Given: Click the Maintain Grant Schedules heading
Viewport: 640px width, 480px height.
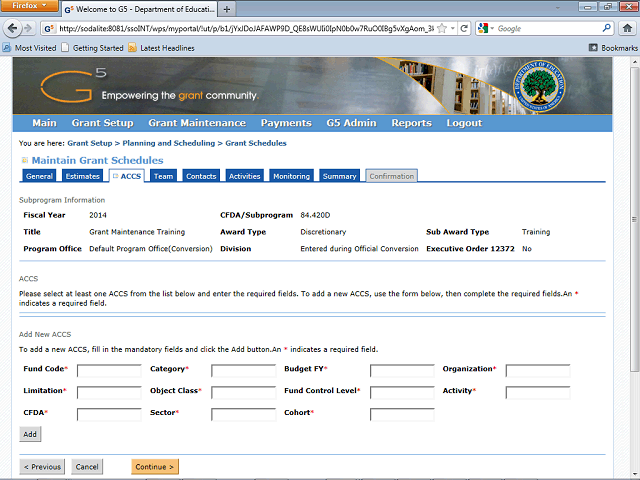Looking at the screenshot, I should [98, 160].
